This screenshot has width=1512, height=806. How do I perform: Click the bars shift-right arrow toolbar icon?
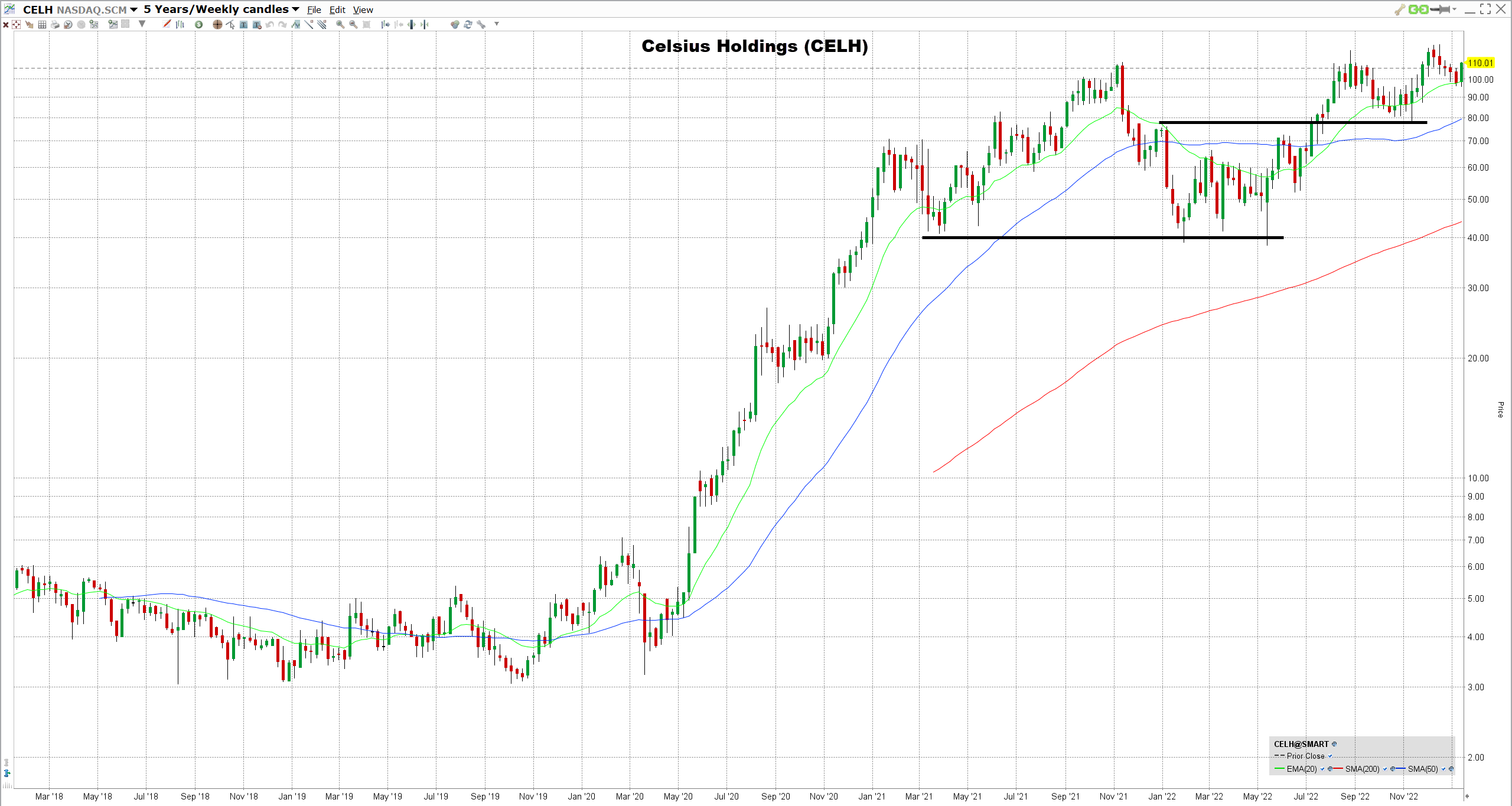click(x=385, y=24)
